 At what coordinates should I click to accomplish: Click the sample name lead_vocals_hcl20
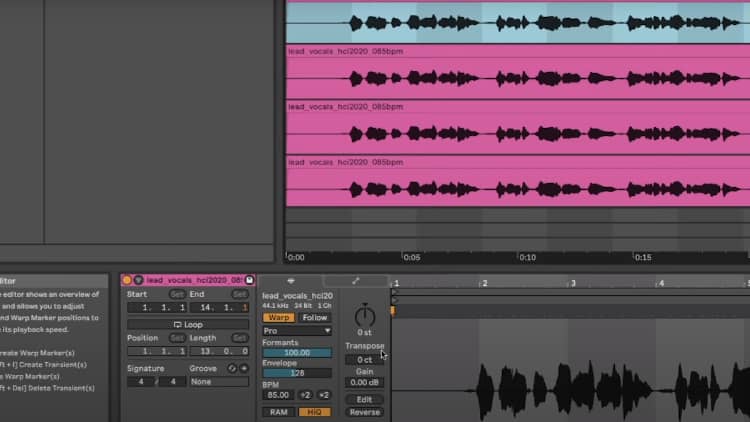pyautogui.click(x=297, y=296)
